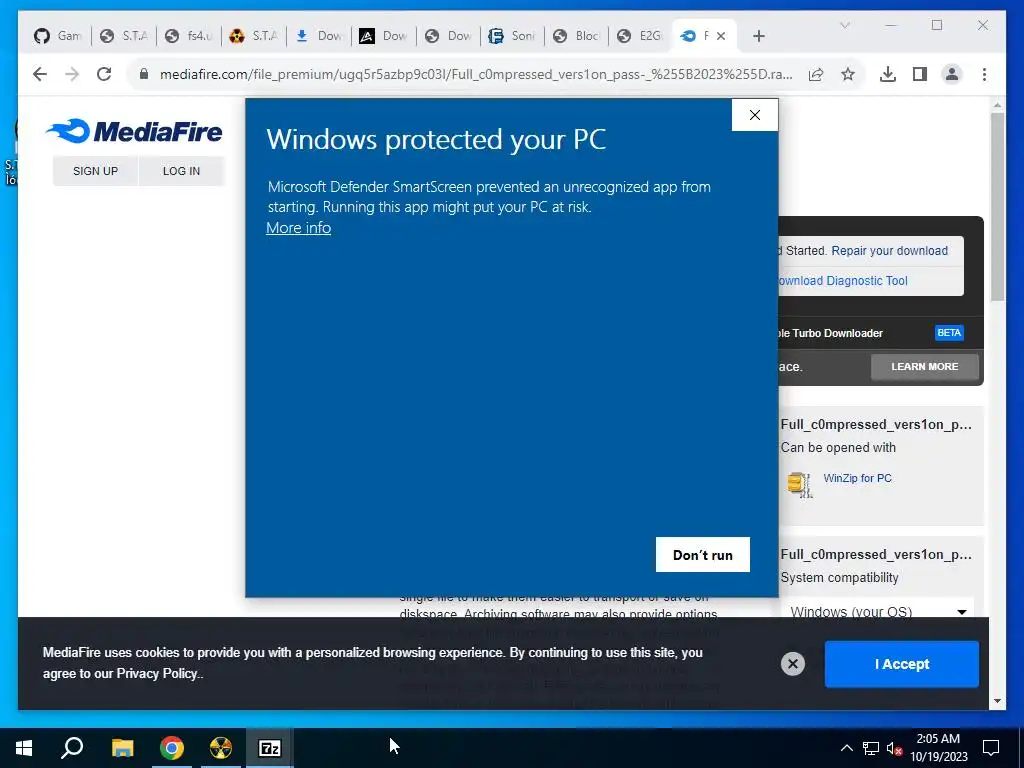Focus the mediafire.com address bar
Image resolution: width=1024 pixels, height=768 pixels.
pyautogui.click(x=476, y=74)
